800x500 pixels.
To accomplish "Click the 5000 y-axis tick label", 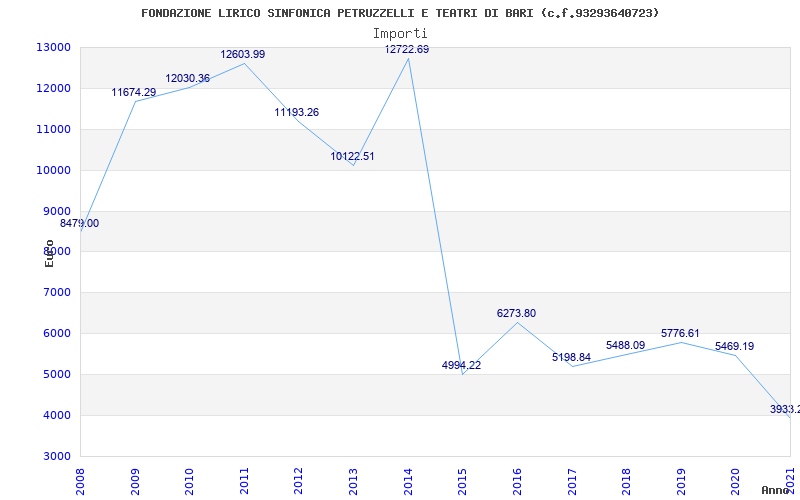I will [x=56, y=374].
